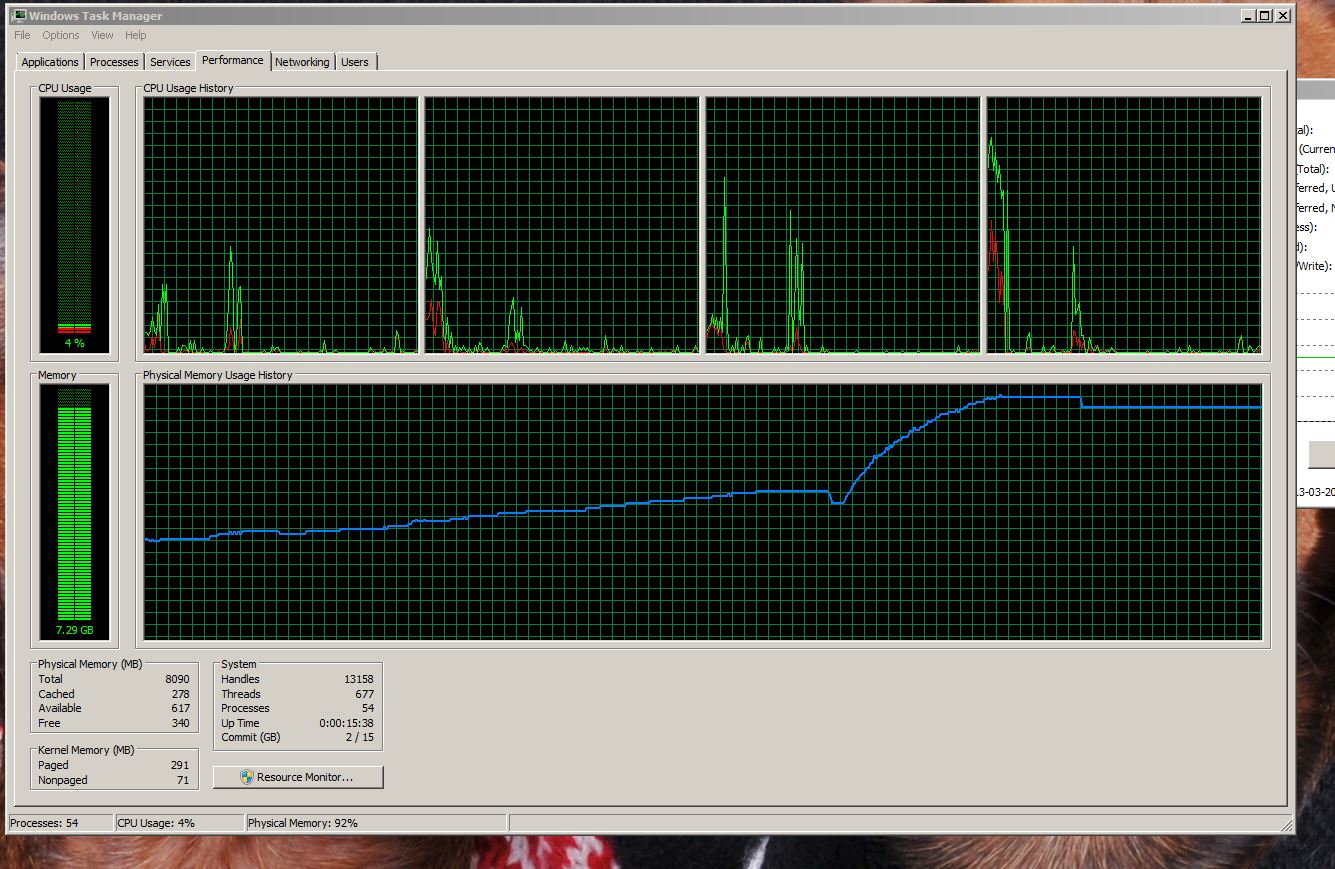Switch to the Applications tab

[x=50, y=62]
